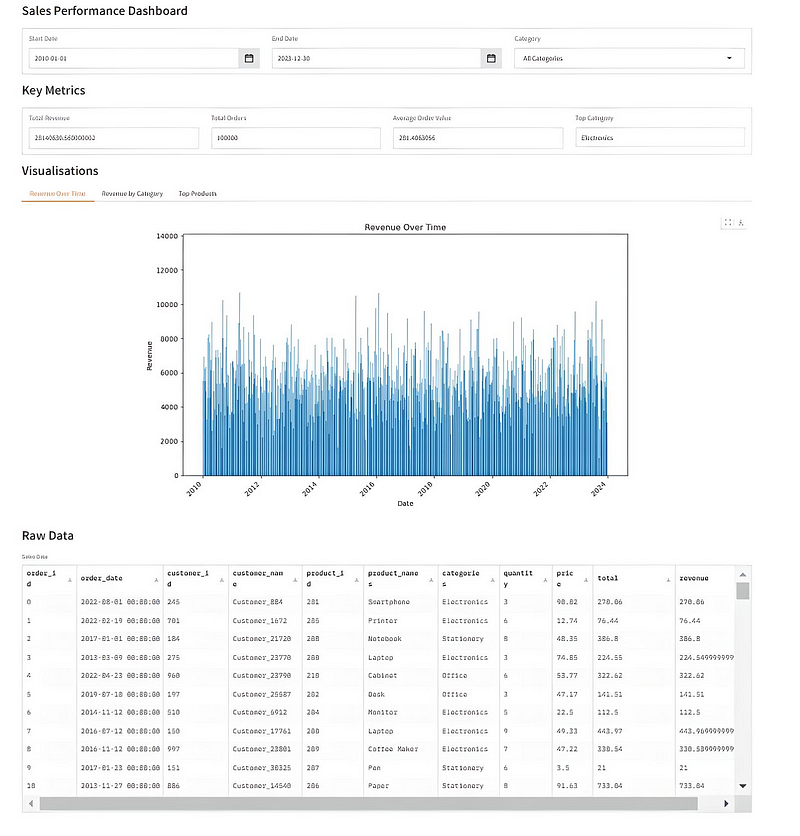Screen dimensions: 800x836
Task: Expand the All Categories dropdown
Action: (629, 58)
